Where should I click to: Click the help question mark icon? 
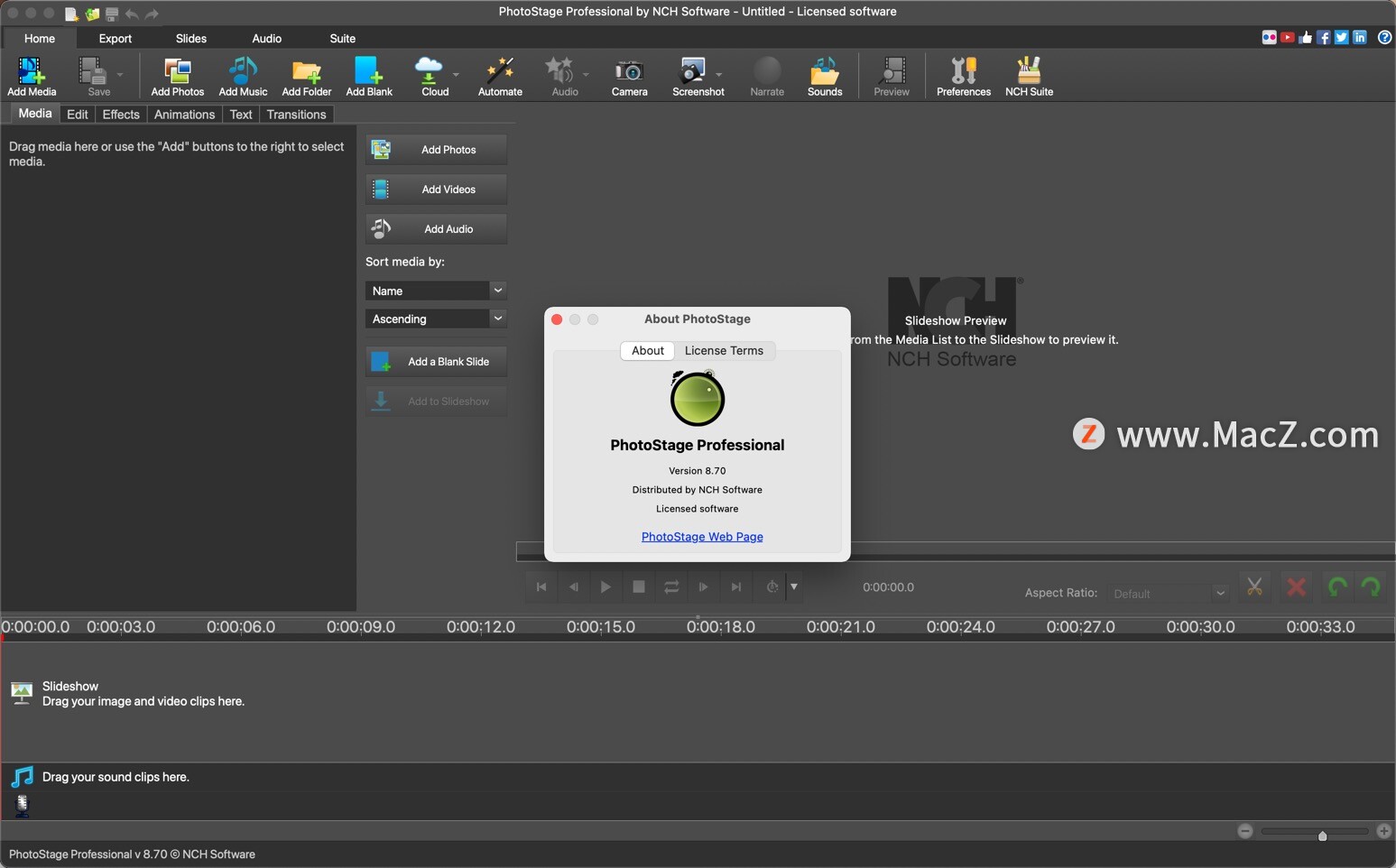[x=1384, y=38]
